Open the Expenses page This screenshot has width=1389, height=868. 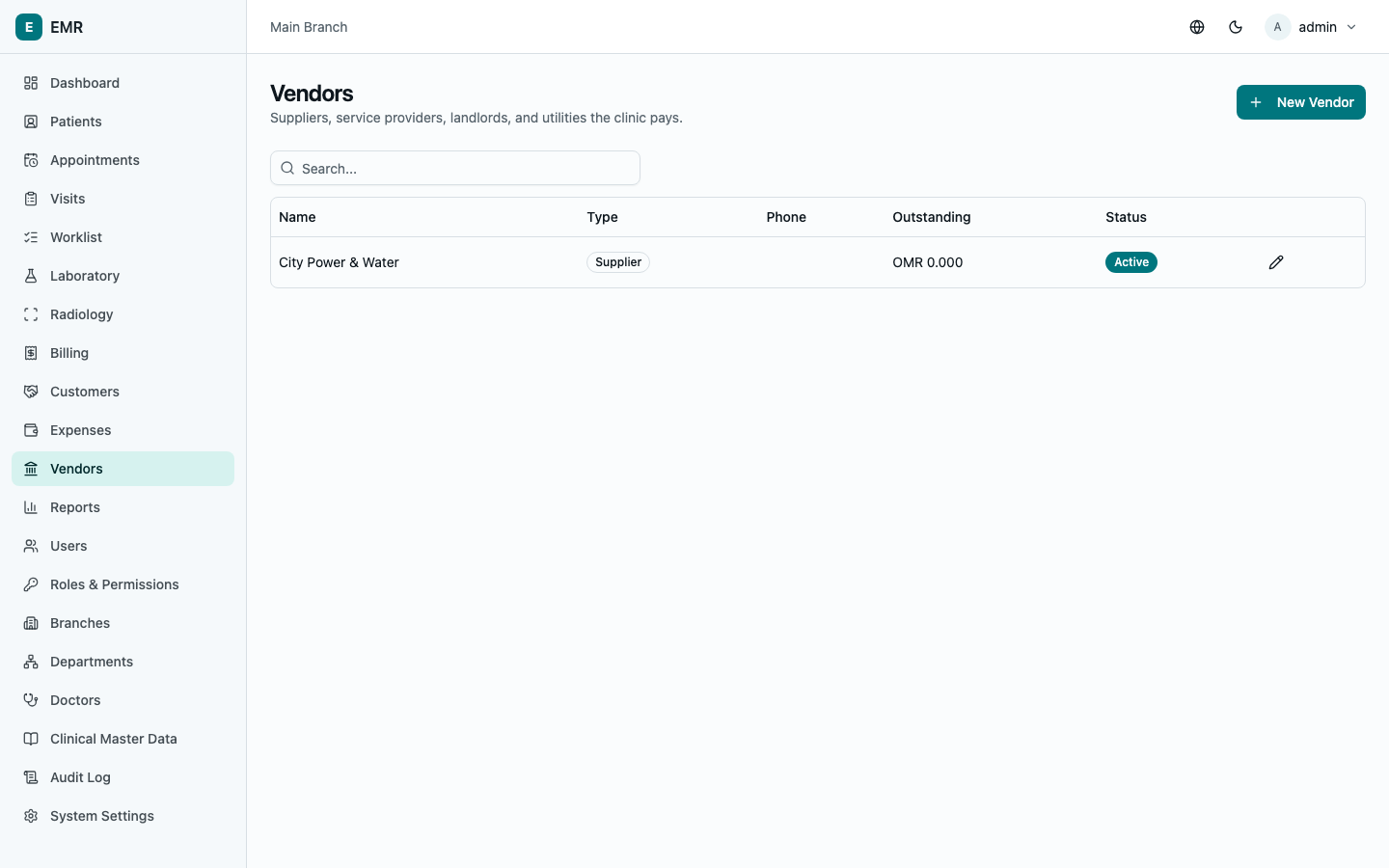tap(123, 430)
